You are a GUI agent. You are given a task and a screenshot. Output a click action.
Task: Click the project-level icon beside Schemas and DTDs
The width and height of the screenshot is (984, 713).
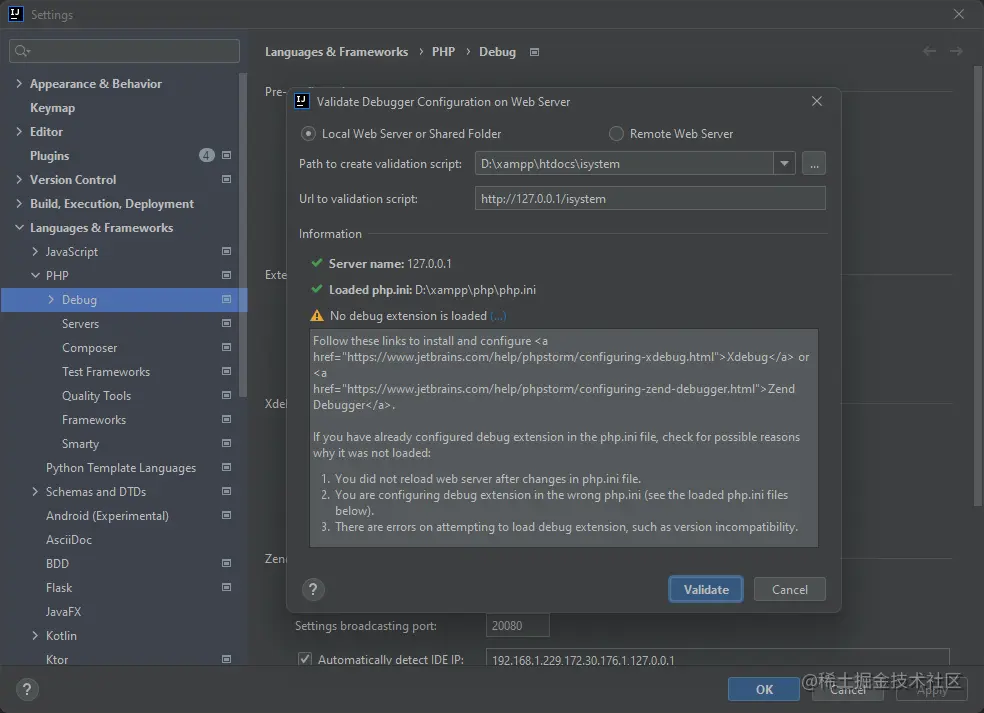click(227, 491)
